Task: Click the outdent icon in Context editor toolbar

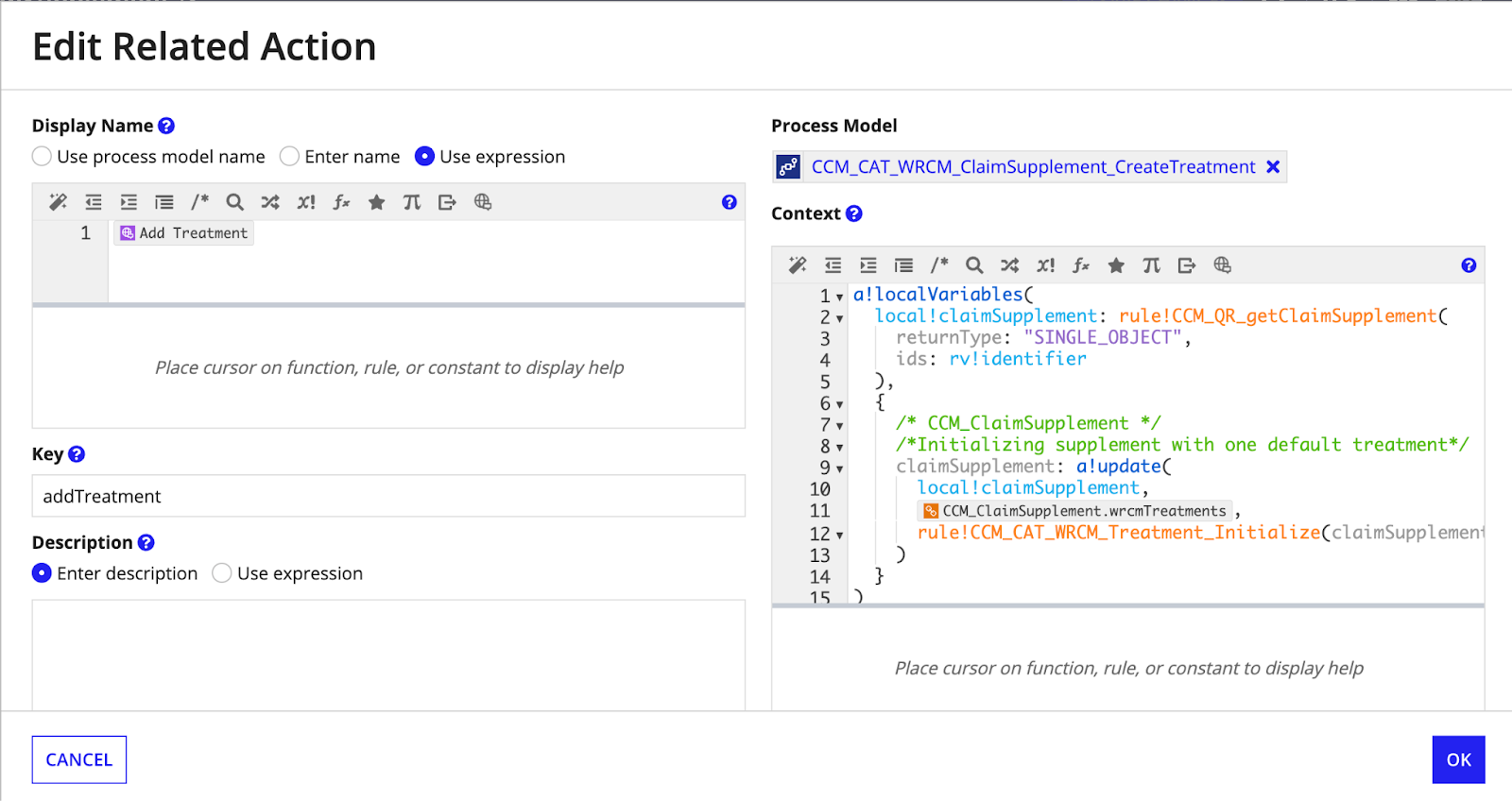Action: [833, 265]
